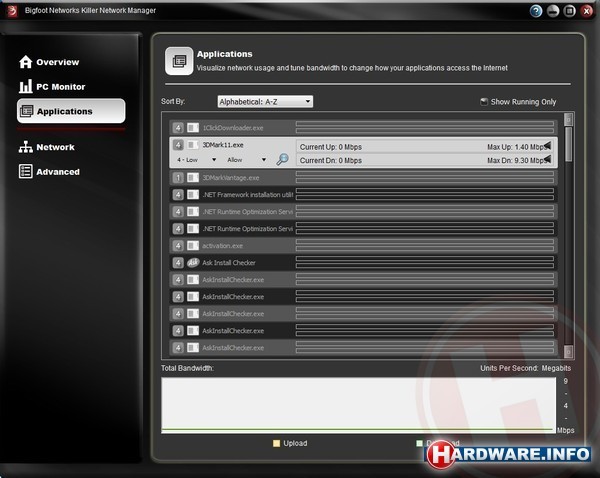This screenshot has height=478, width=600.
Task: Click the 1ClickDownloader.exe application icon
Action: coord(193,127)
